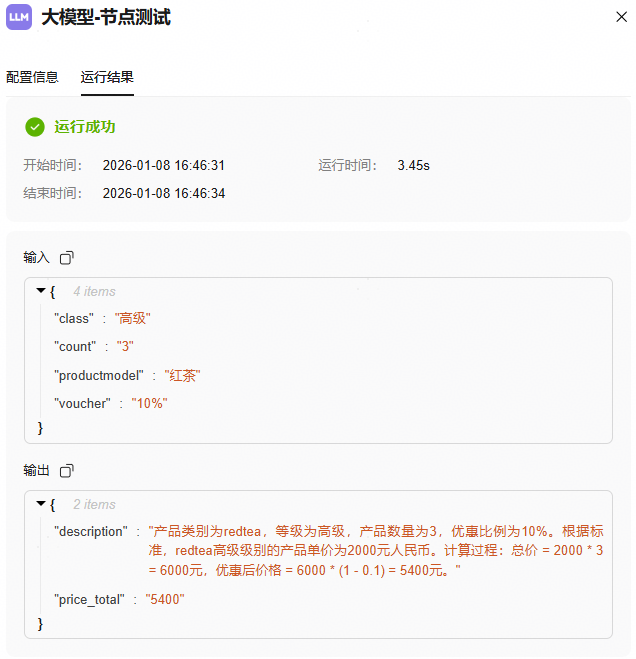
Task: Collapse the input JSON tree
Action: [41, 291]
